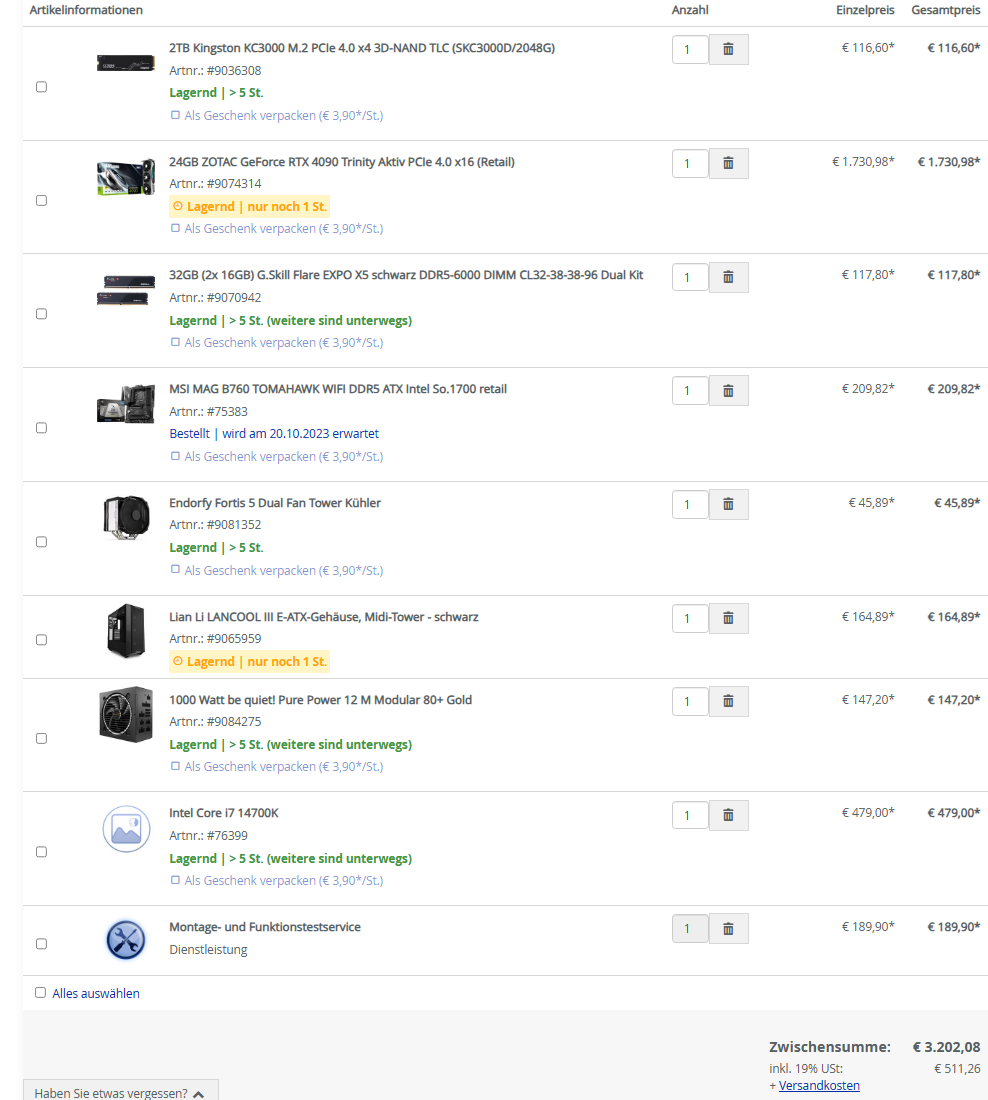Open 24GB ZOTAC GeForce RTX 4090 title

[x=342, y=162]
